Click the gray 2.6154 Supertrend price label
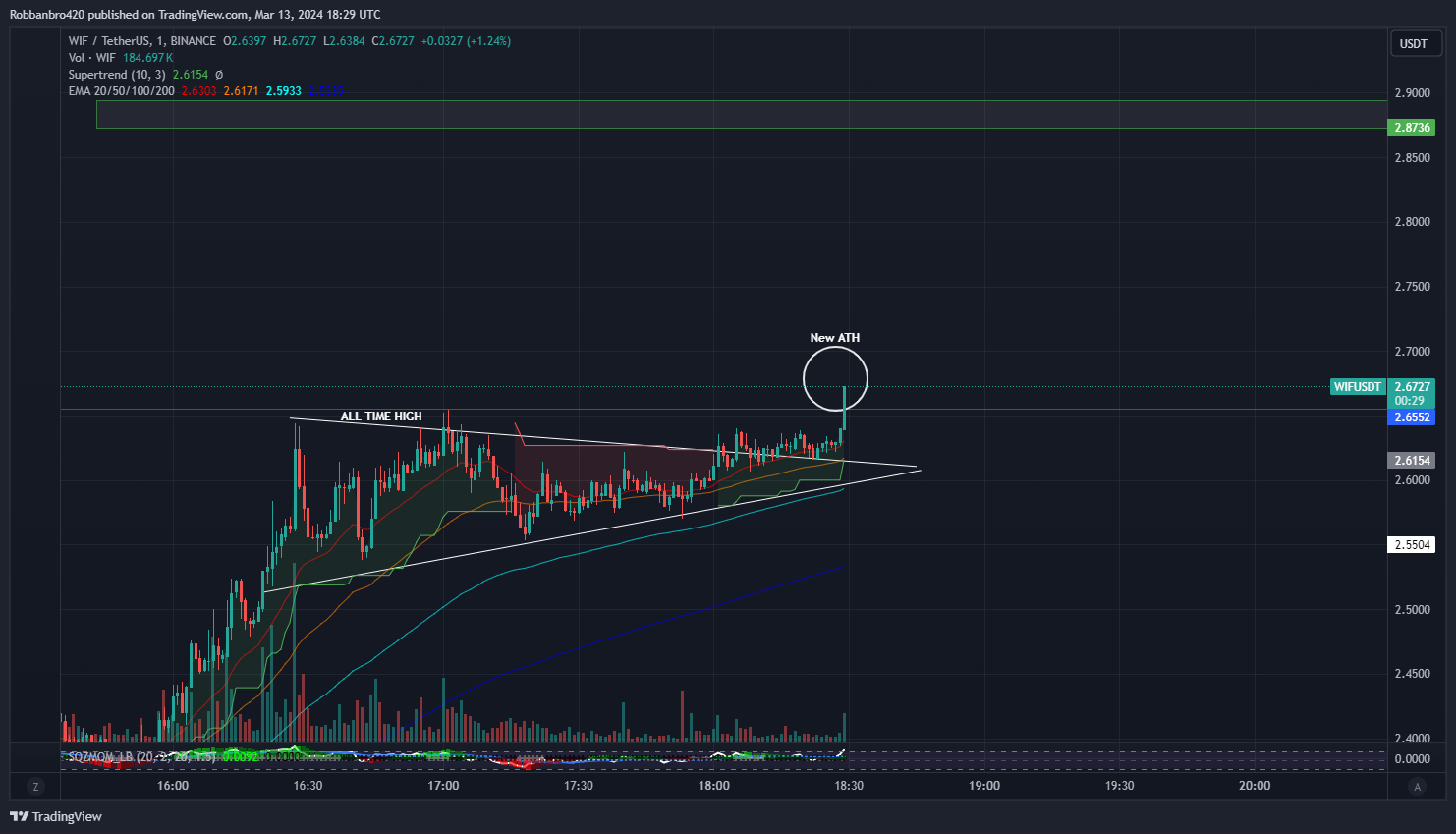This screenshot has height=834, width=1456. (1412, 461)
